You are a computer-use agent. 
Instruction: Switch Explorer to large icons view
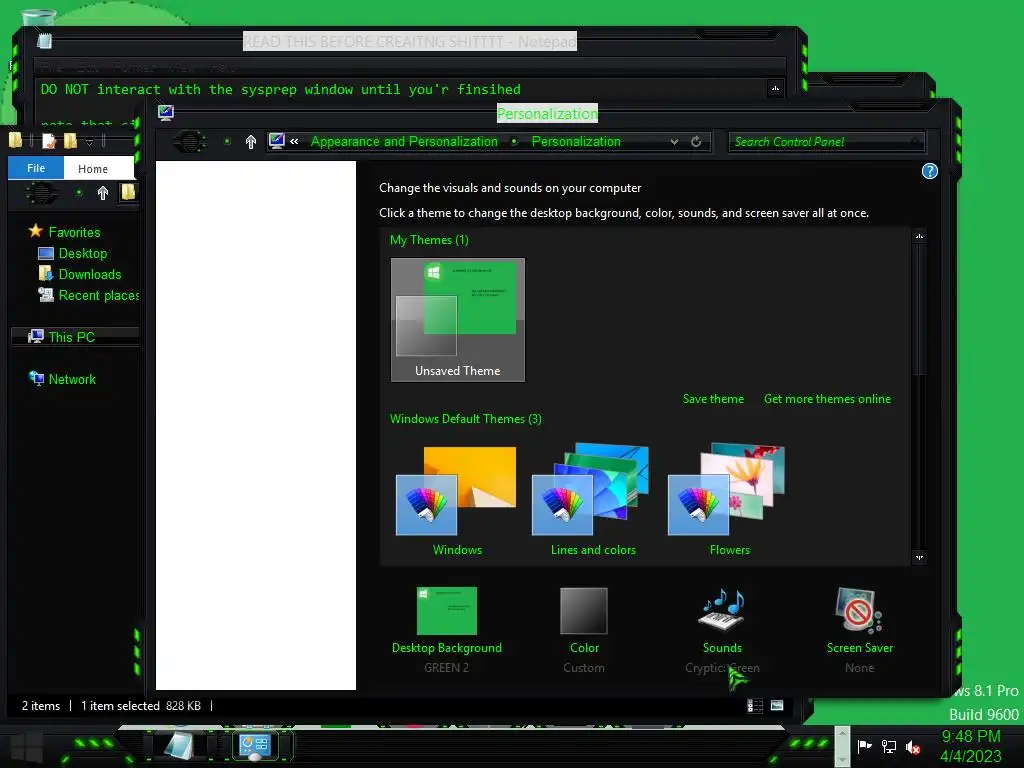[776, 705]
